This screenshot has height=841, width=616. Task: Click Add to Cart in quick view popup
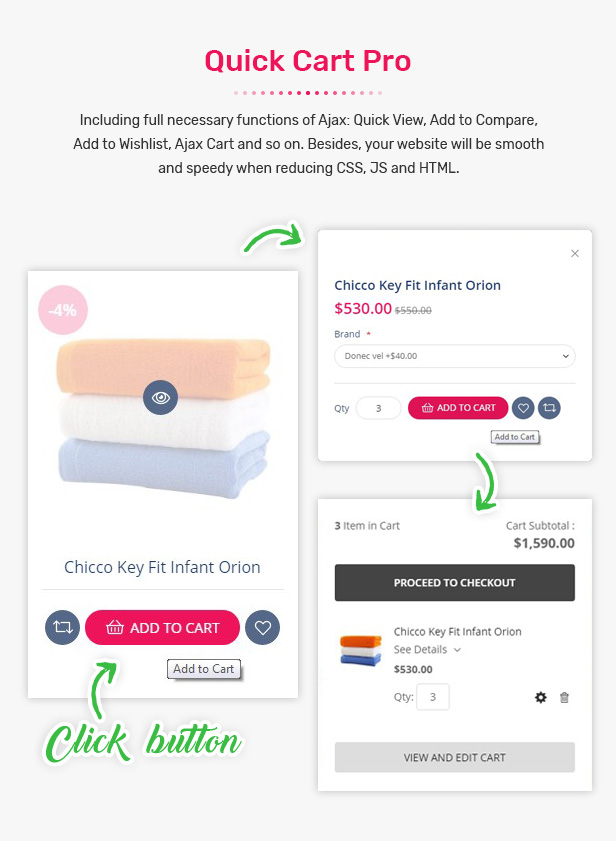458,408
